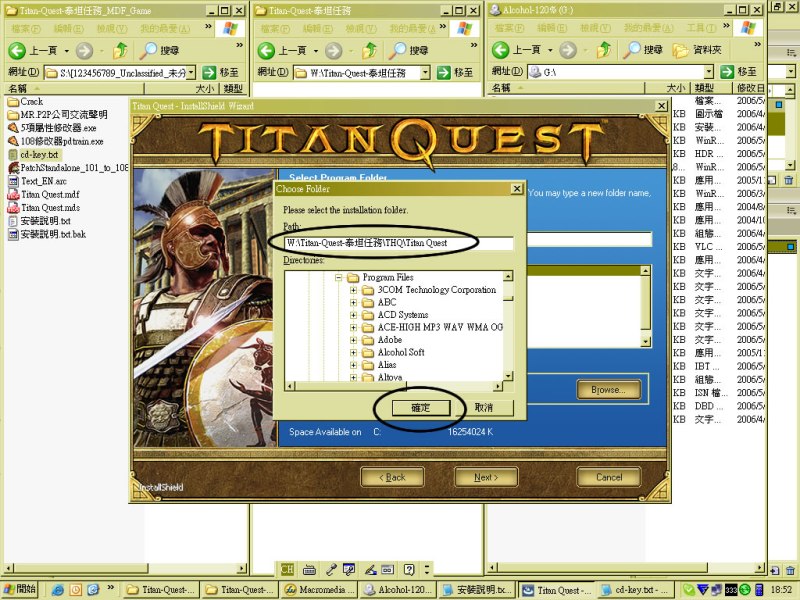Select 5項屬性修改器.exe file icon

pyautogui.click(x=13, y=128)
